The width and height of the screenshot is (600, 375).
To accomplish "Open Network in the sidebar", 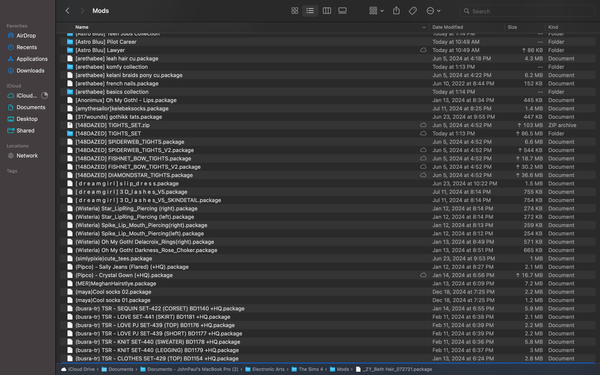I will pyautogui.click(x=27, y=156).
